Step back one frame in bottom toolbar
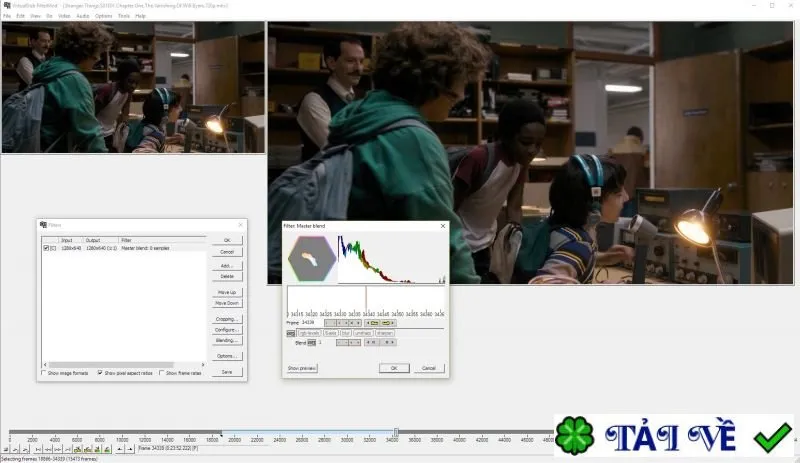Image resolution: width=800 pixels, height=463 pixels. [47, 449]
